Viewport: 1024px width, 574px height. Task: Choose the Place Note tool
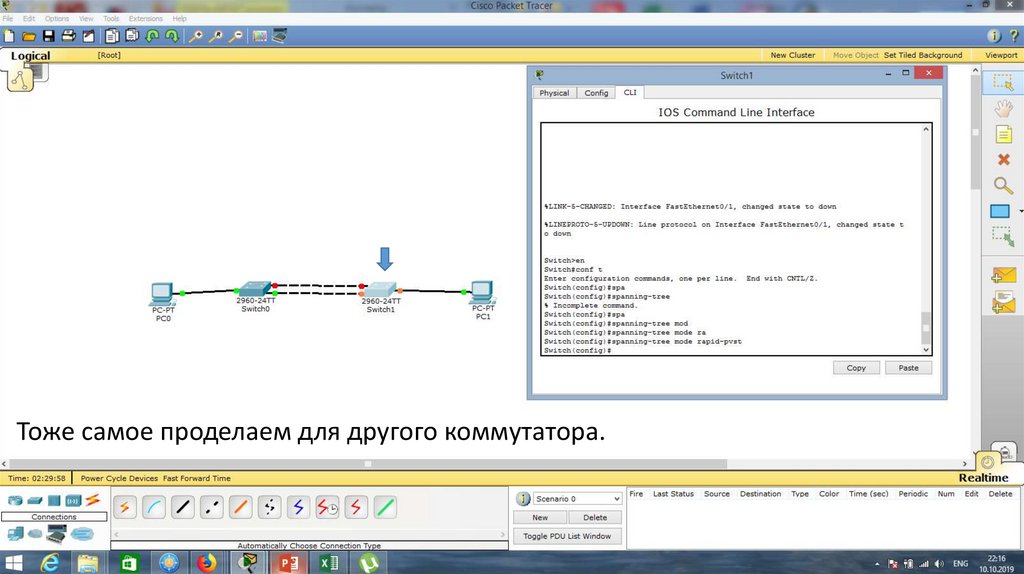[x=1004, y=135]
